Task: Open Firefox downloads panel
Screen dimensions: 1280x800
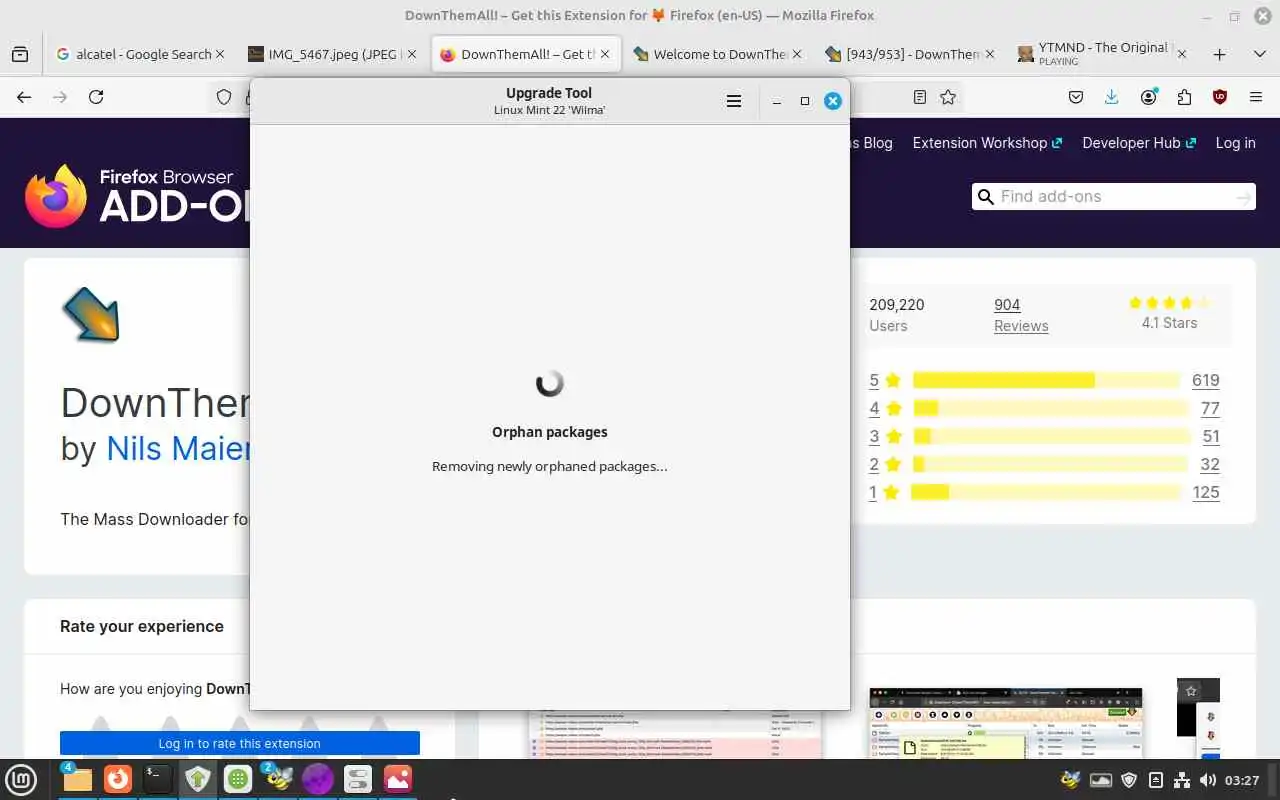Action: pyautogui.click(x=1112, y=97)
